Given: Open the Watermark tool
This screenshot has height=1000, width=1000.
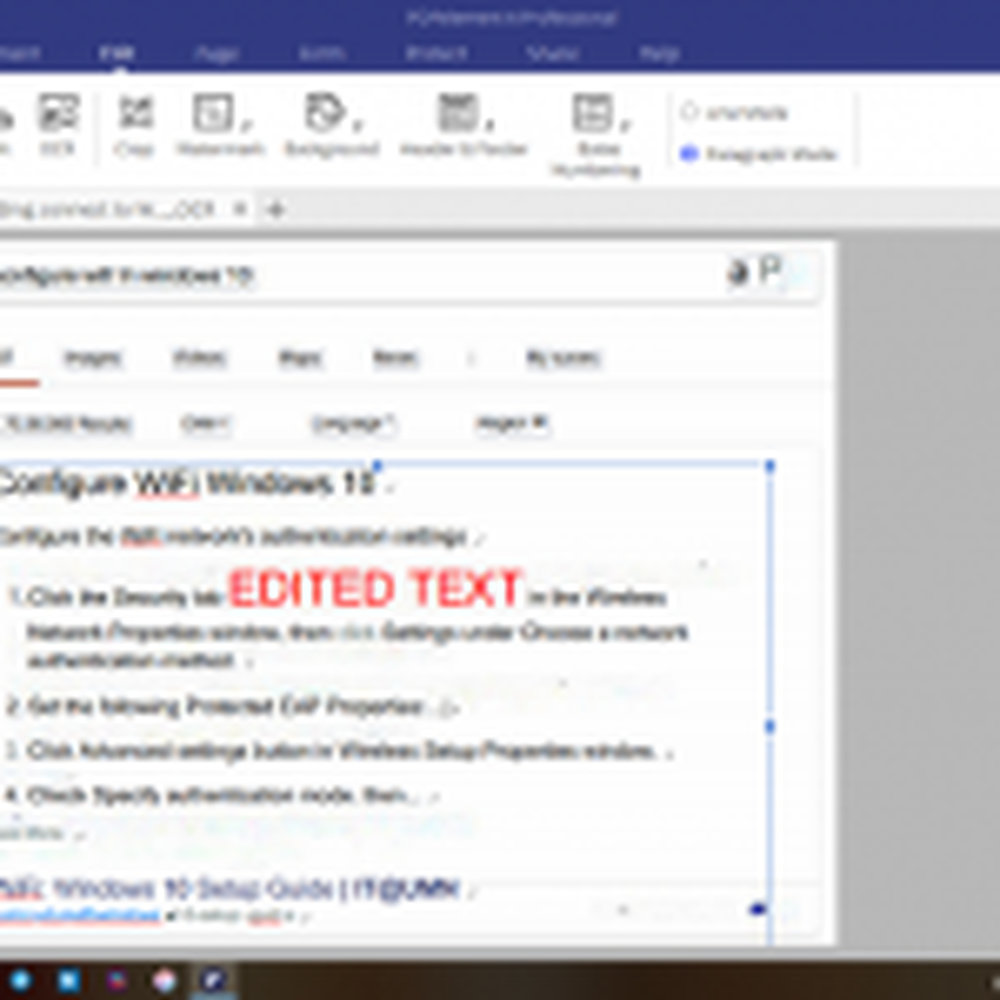Looking at the screenshot, I should 220,124.
